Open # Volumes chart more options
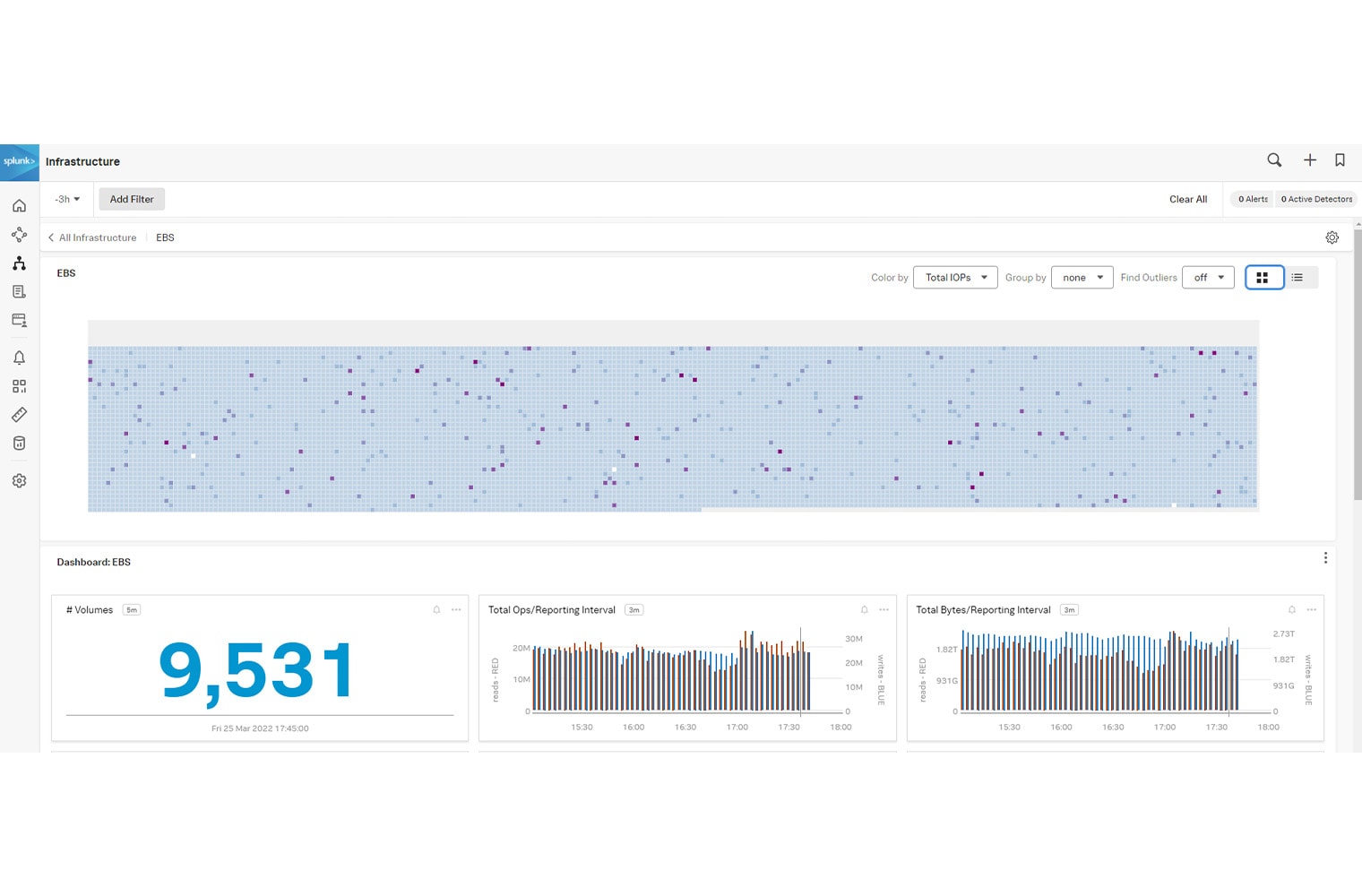This screenshot has width=1362, height=896. pyautogui.click(x=456, y=610)
